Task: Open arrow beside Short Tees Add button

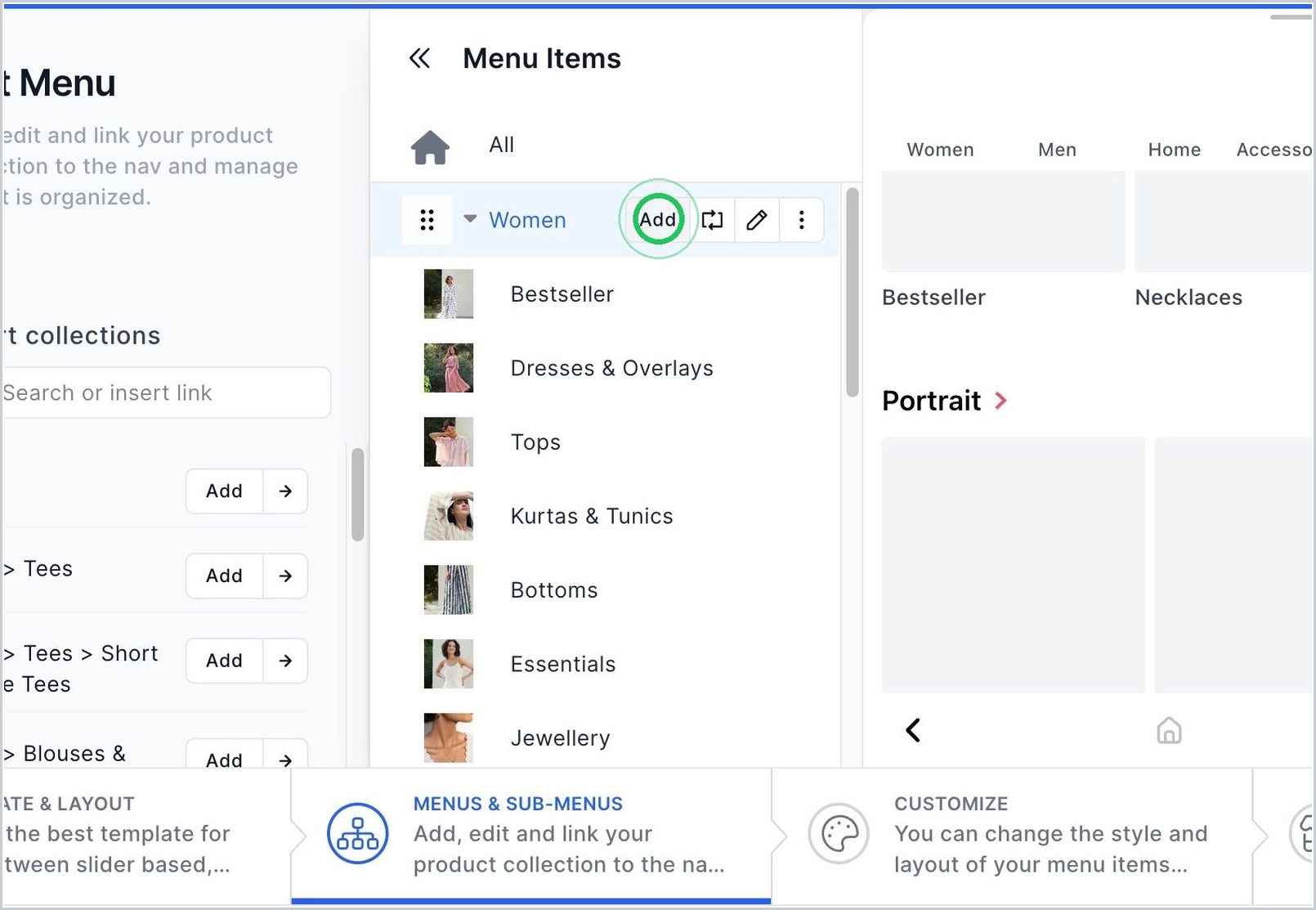Action: pyautogui.click(x=285, y=661)
